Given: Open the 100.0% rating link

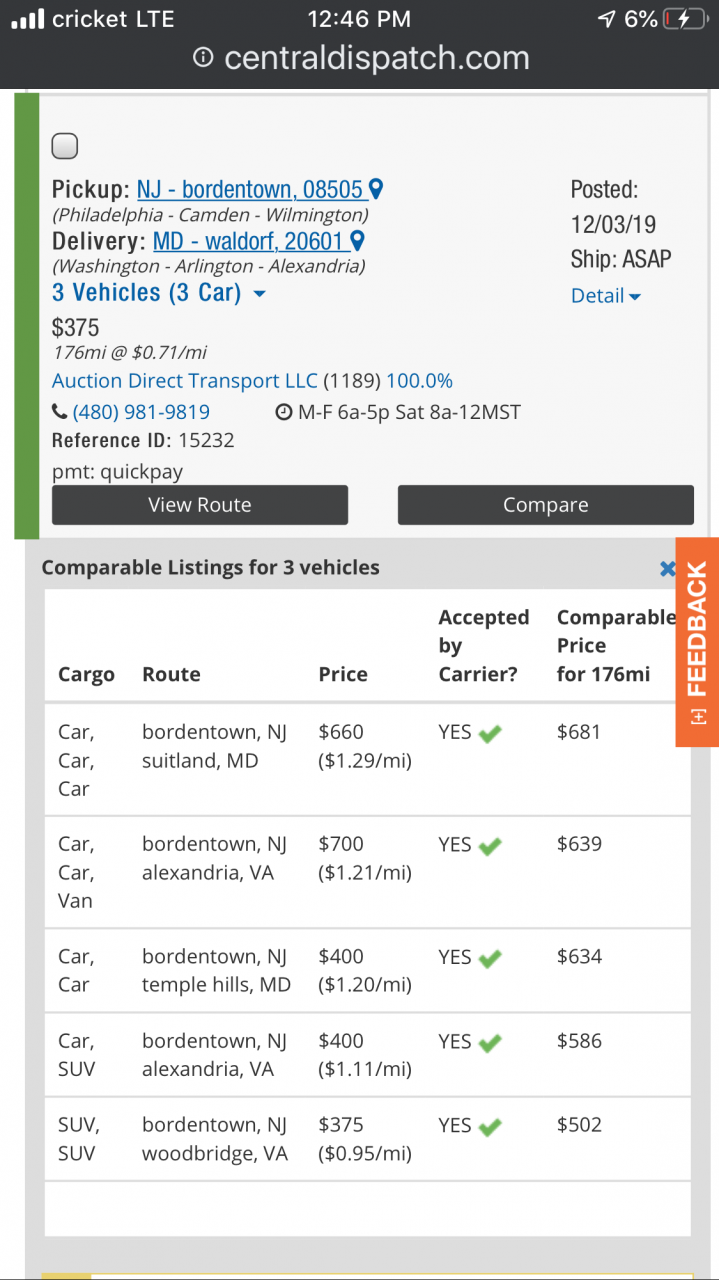Looking at the screenshot, I should 420,381.
